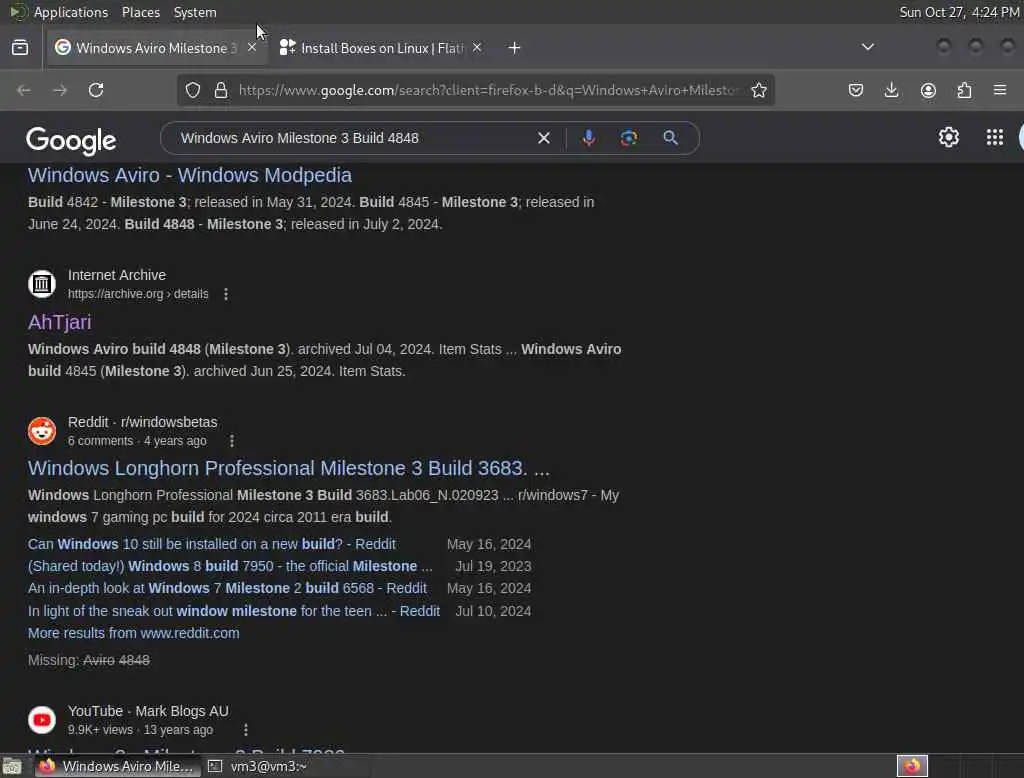This screenshot has height=778, width=1024.
Task: Open Windows 8 build 7950 Reddit link
Action: click(x=230, y=566)
